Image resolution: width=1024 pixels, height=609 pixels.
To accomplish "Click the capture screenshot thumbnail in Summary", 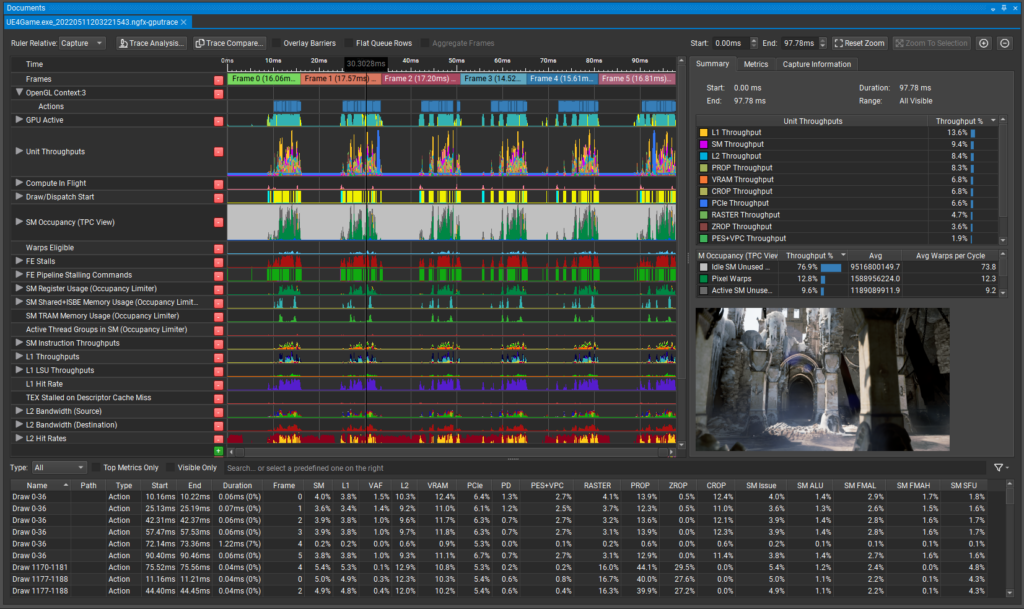I will pos(822,381).
